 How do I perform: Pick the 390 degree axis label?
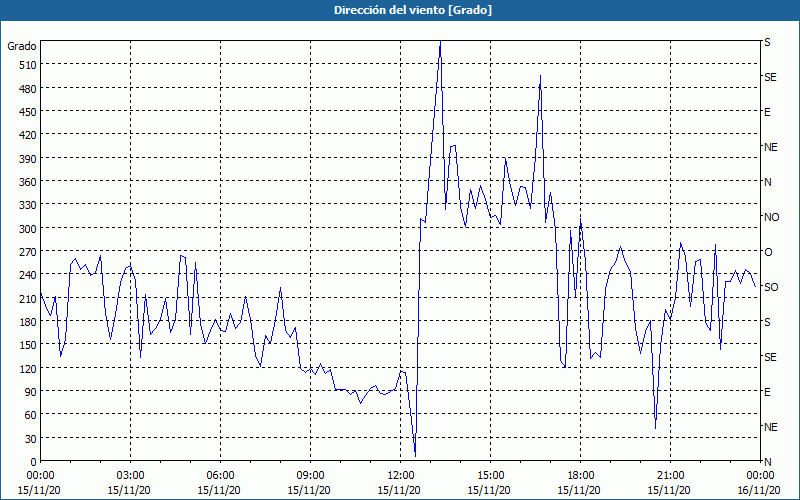pos(28,159)
